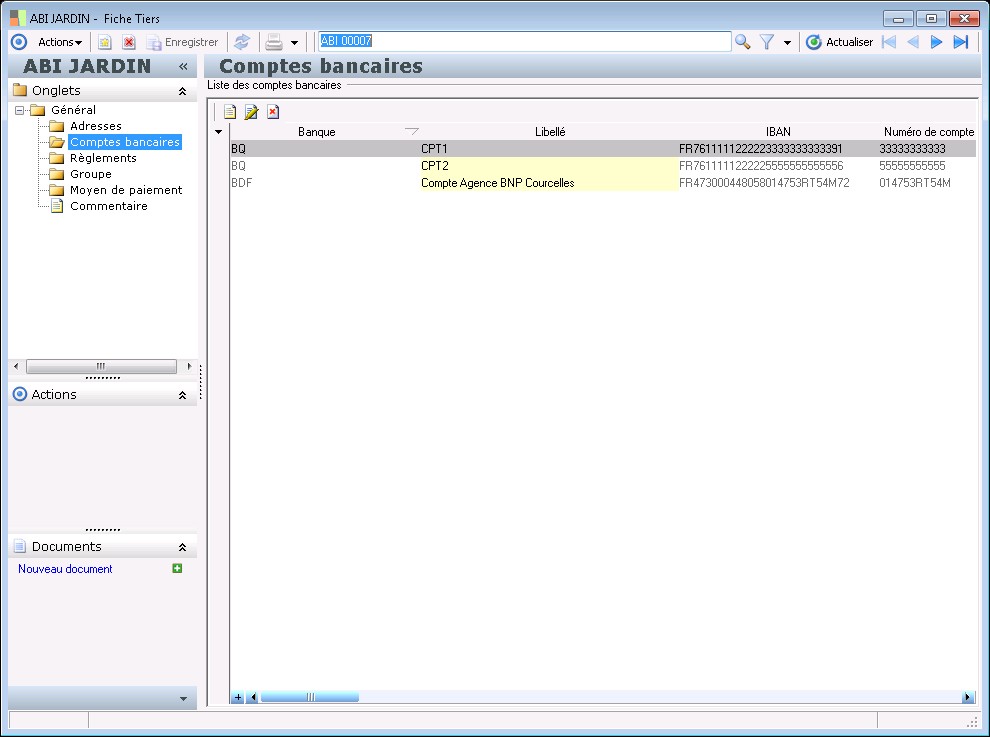Click the tree scroll right arrow
This screenshot has height=737, width=990.
[189, 366]
